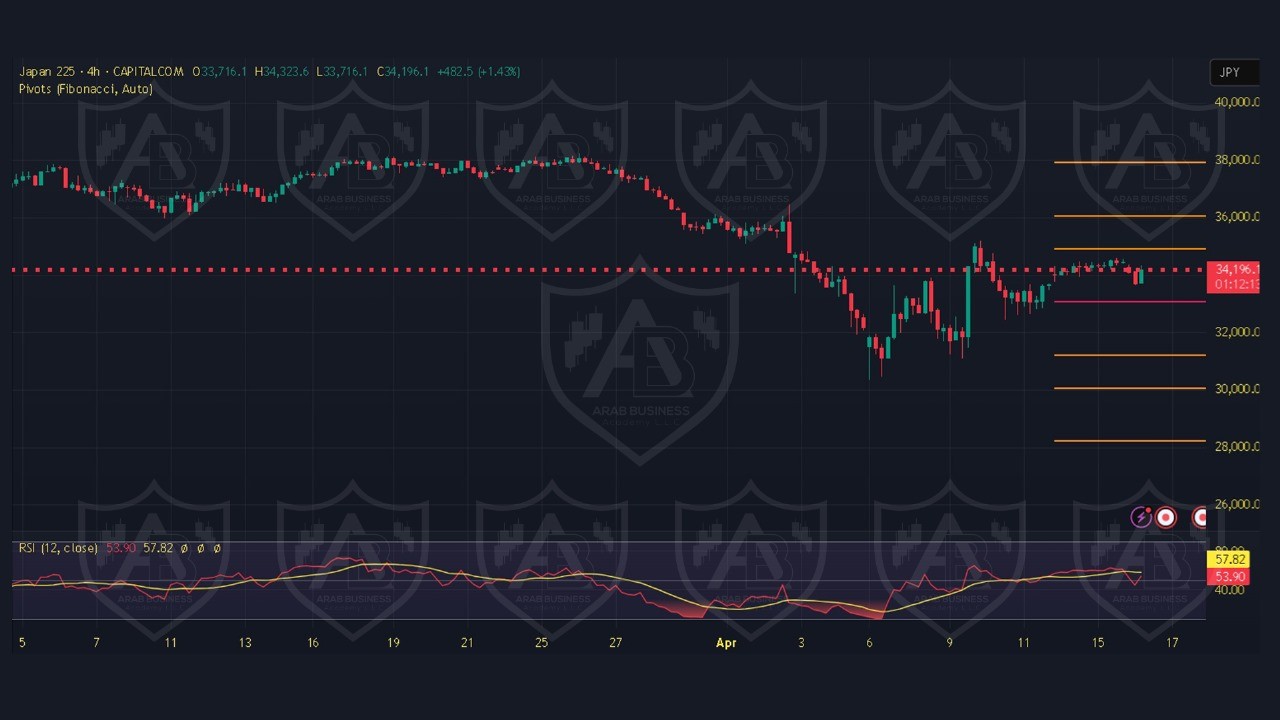
Task: Click the 32,000 price axis label
Action: pos(1236,332)
